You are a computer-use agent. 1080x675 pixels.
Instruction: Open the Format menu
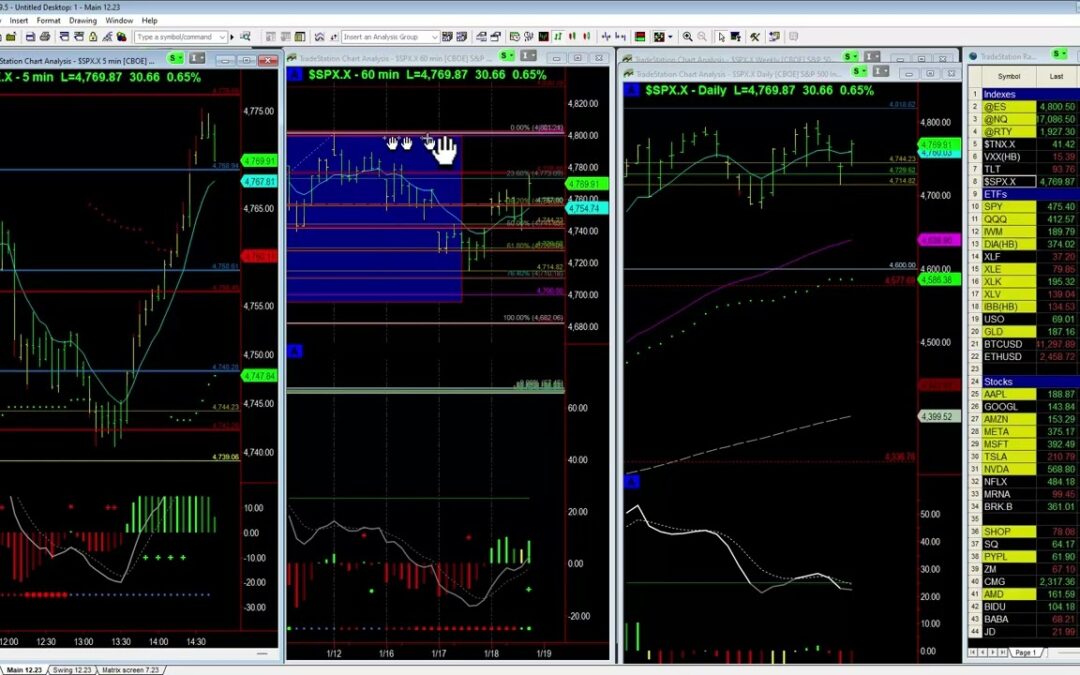point(48,21)
